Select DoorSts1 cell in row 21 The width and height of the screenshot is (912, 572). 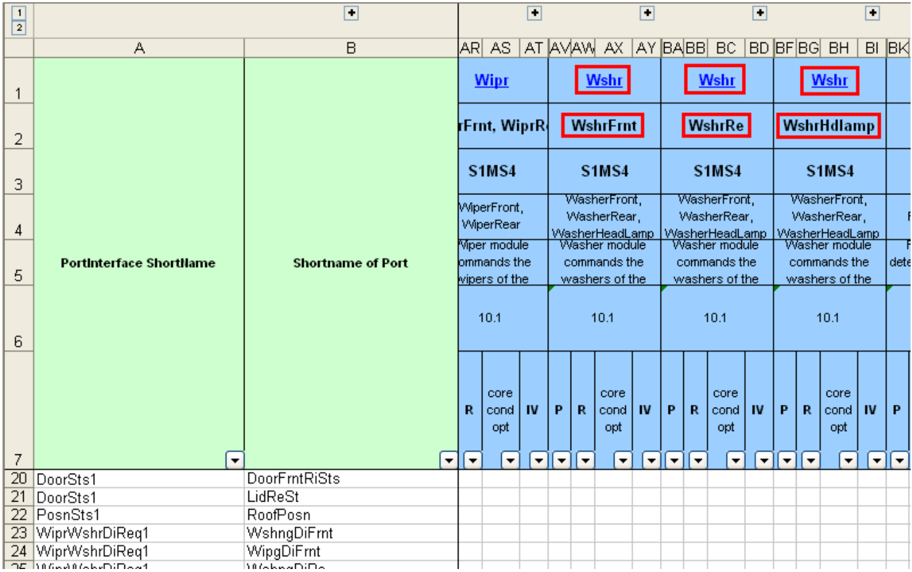click(x=139, y=497)
